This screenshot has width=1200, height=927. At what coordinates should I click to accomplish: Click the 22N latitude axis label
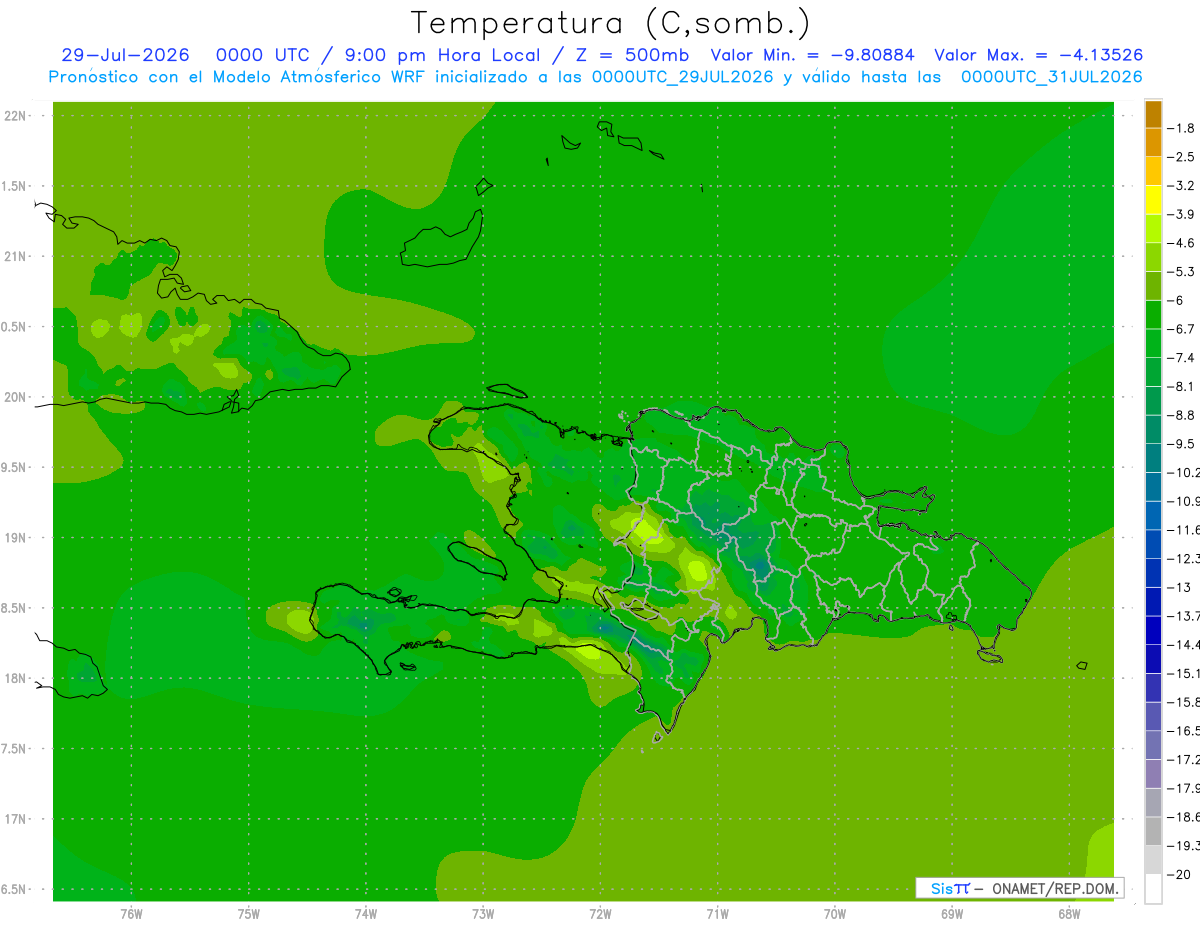click(x=16, y=116)
